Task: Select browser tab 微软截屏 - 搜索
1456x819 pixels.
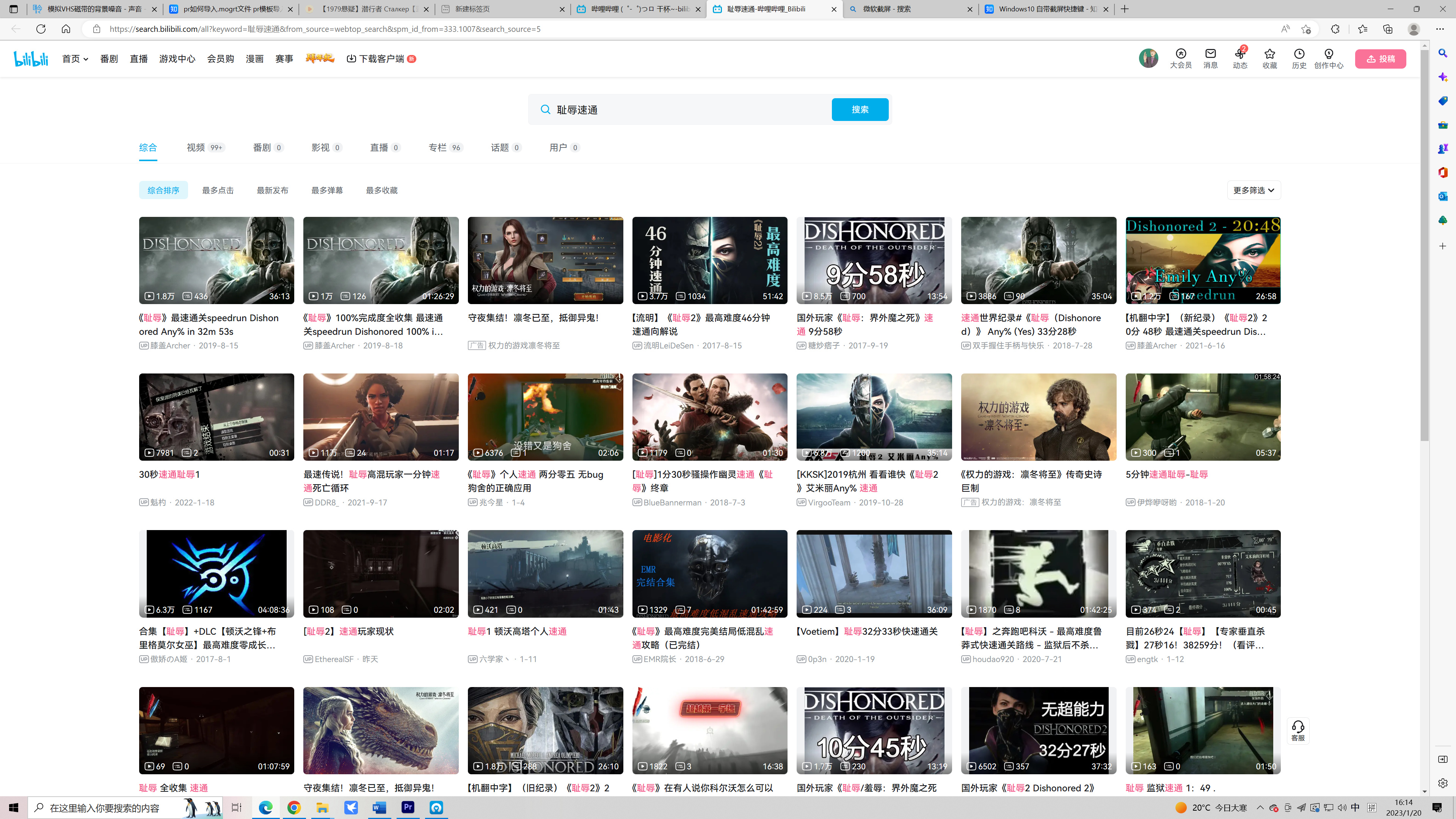Action: [x=910, y=9]
